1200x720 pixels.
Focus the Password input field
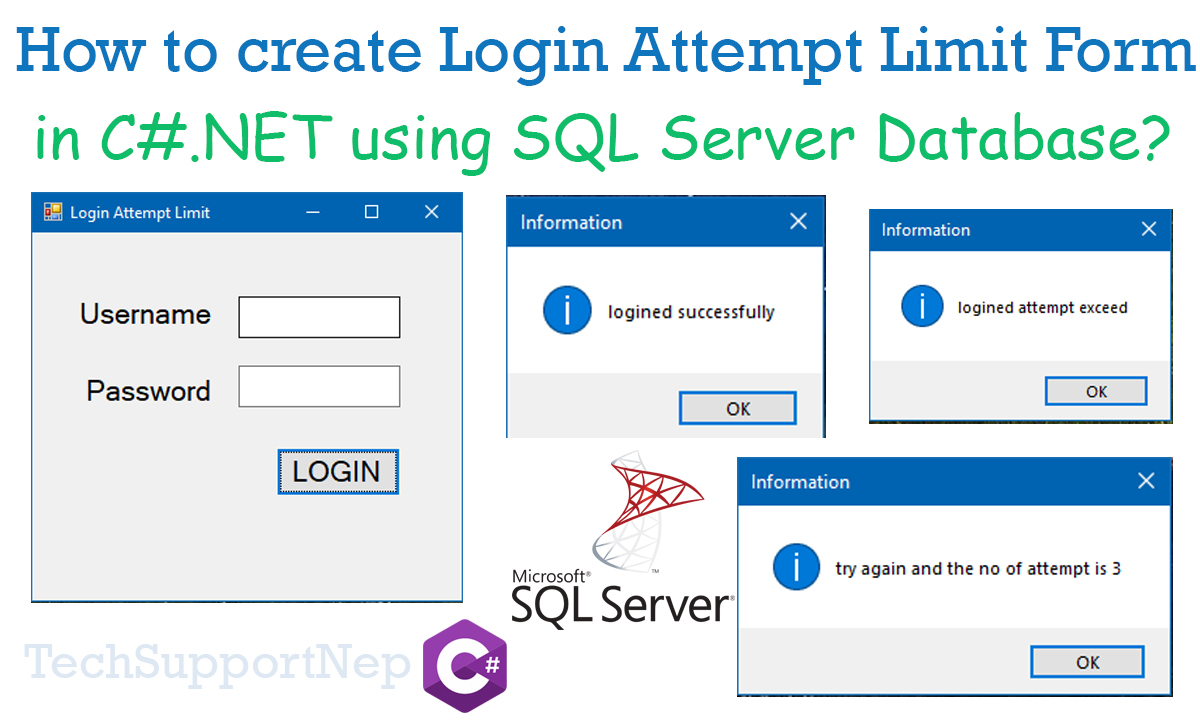(319, 387)
